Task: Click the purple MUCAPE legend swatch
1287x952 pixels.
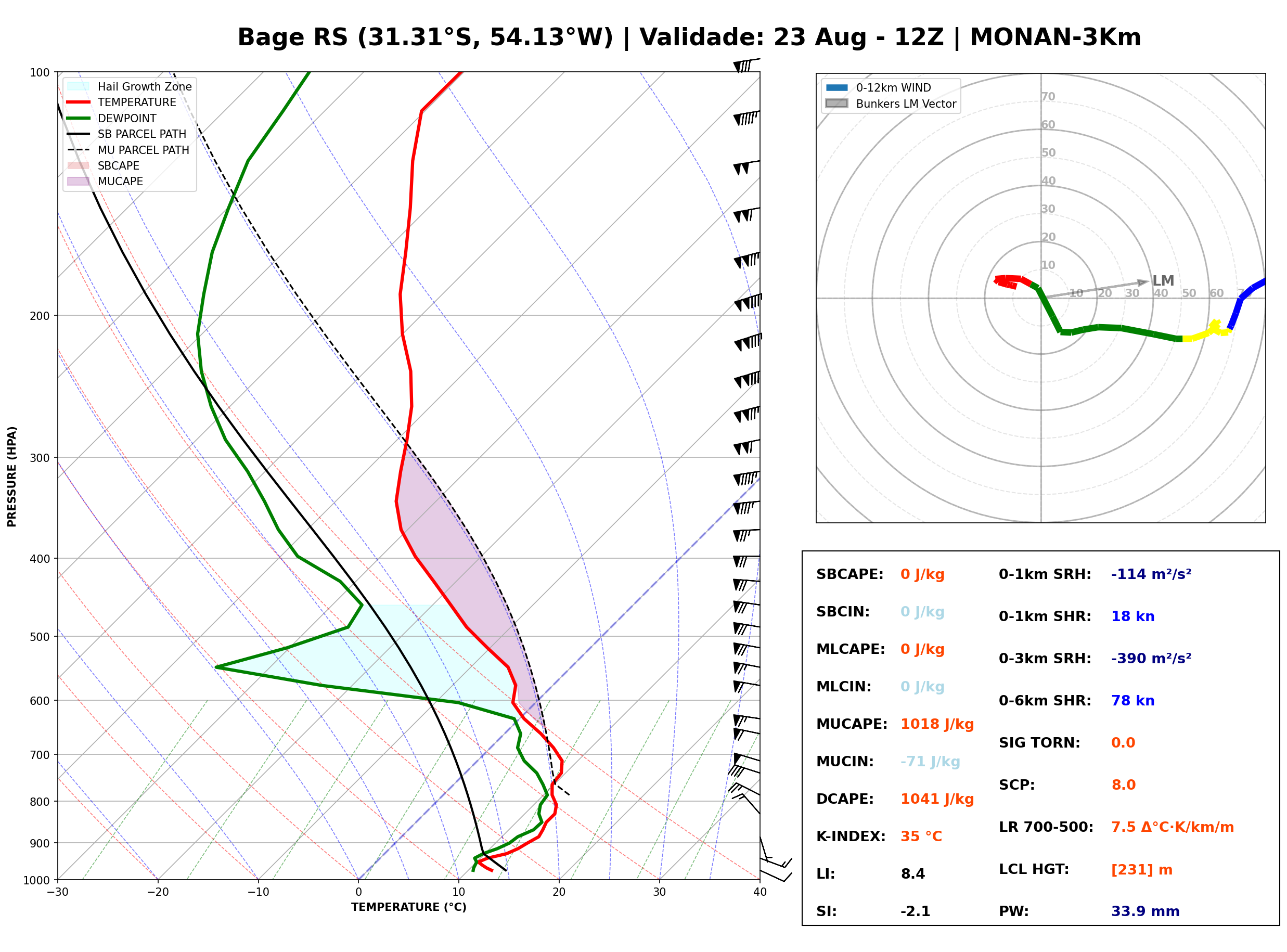Action: click(x=79, y=181)
